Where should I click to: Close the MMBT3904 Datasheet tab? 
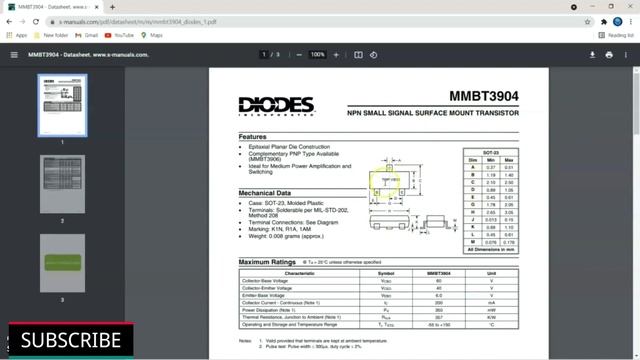pos(97,7)
